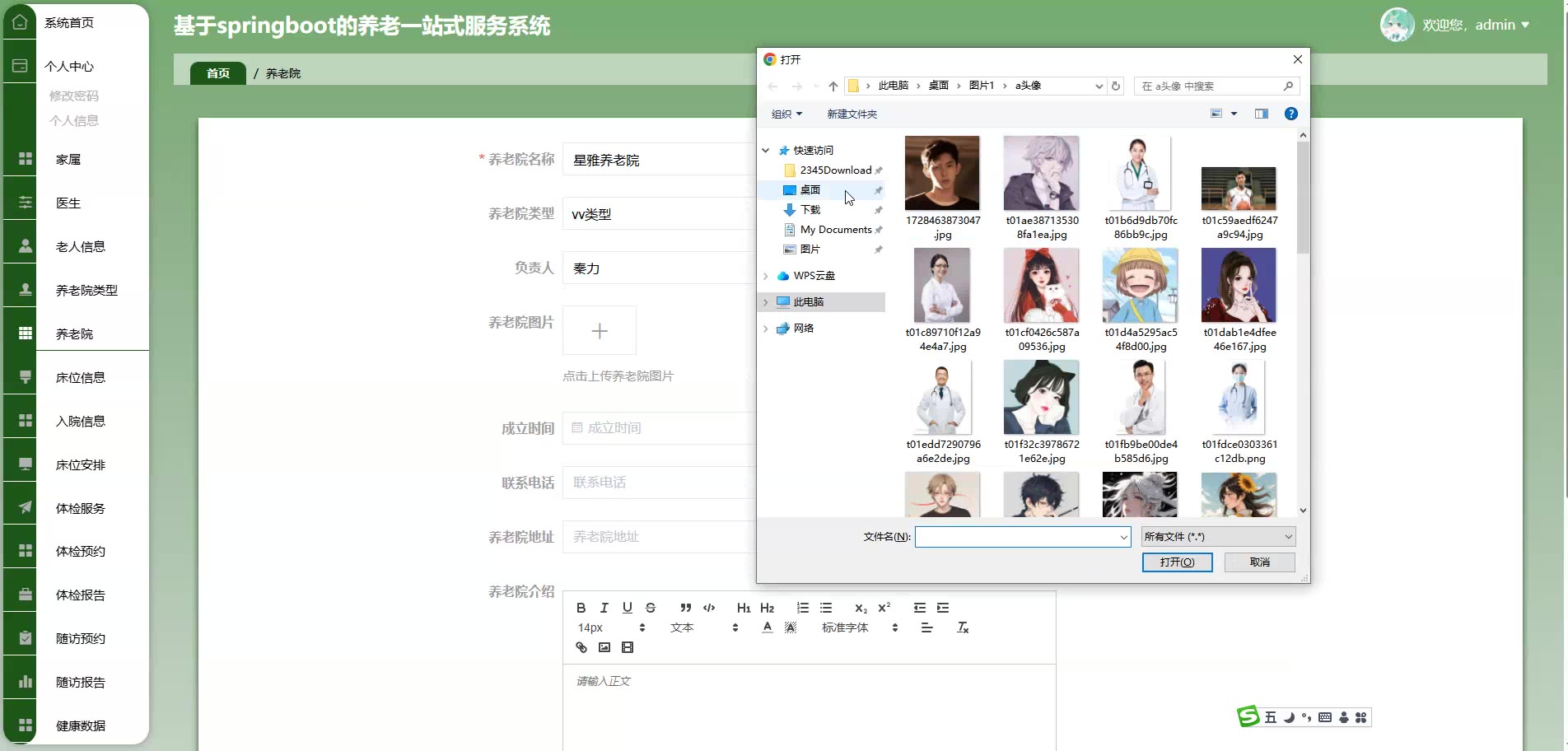Clear text formatting in the editor

click(x=963, y=627)
